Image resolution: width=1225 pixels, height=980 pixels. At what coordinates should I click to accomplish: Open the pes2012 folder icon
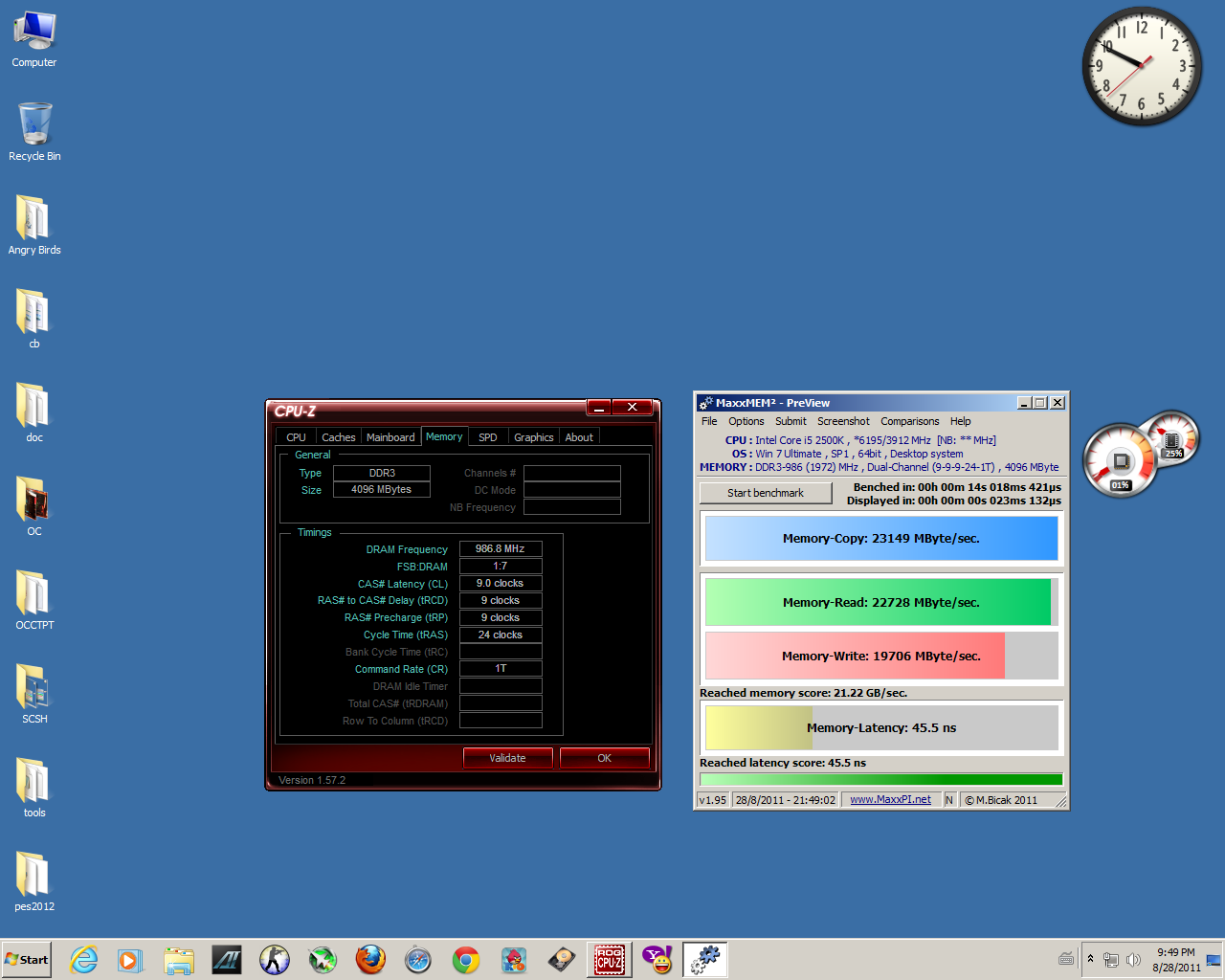(x=34, y=881)
